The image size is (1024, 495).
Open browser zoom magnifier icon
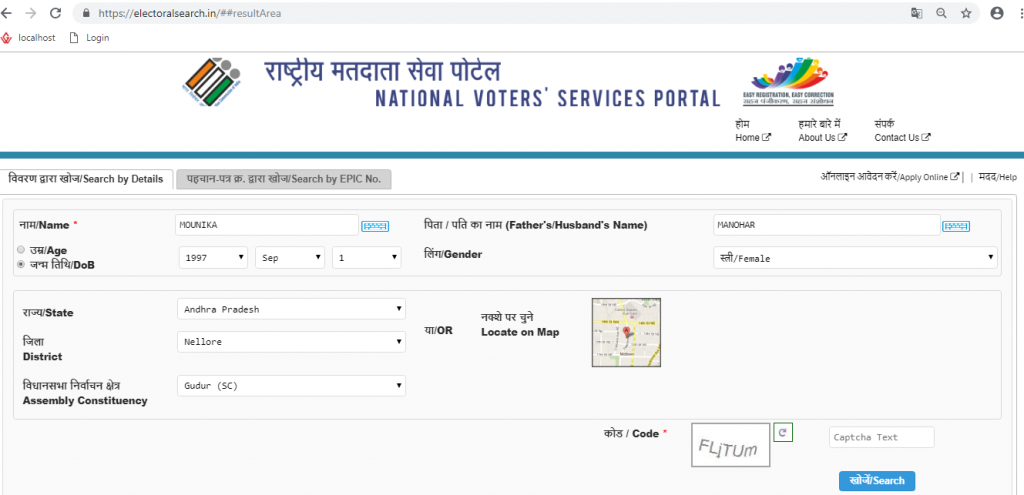[941, 13]
